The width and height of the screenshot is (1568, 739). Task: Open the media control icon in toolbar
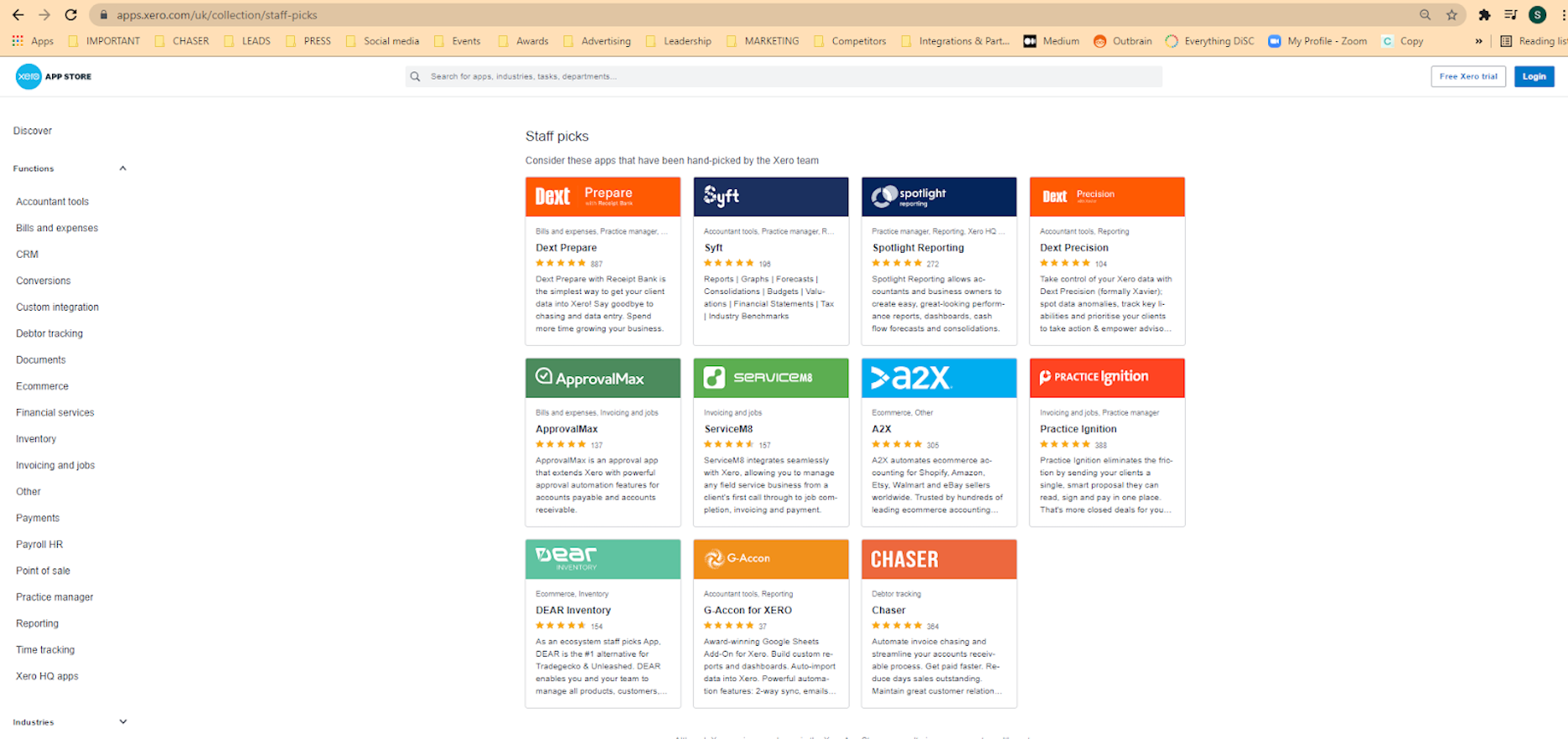[x=1511, y=14]
